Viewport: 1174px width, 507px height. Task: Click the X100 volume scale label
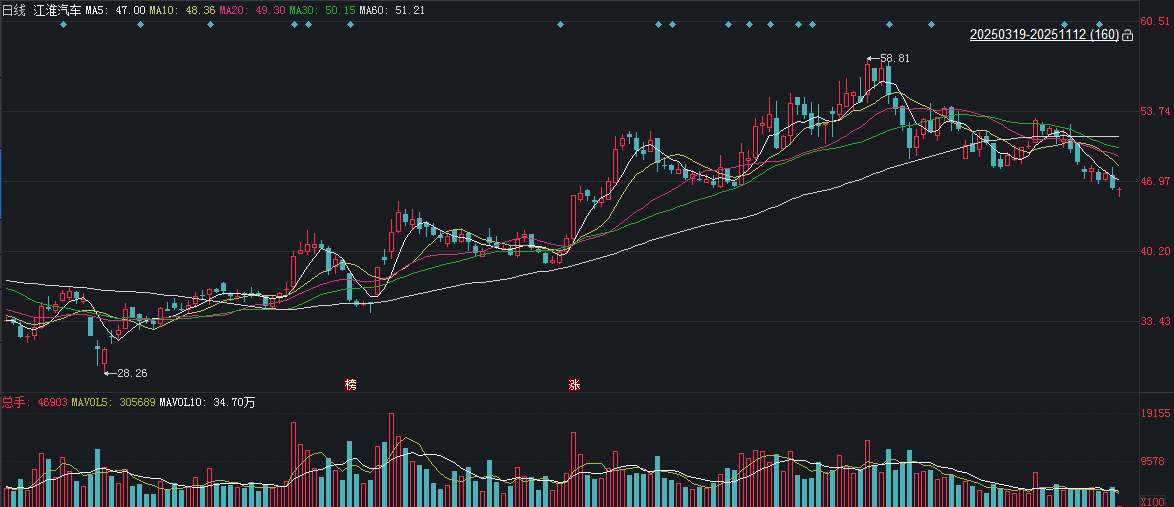pyautogui.click(x=1154, y=500)
